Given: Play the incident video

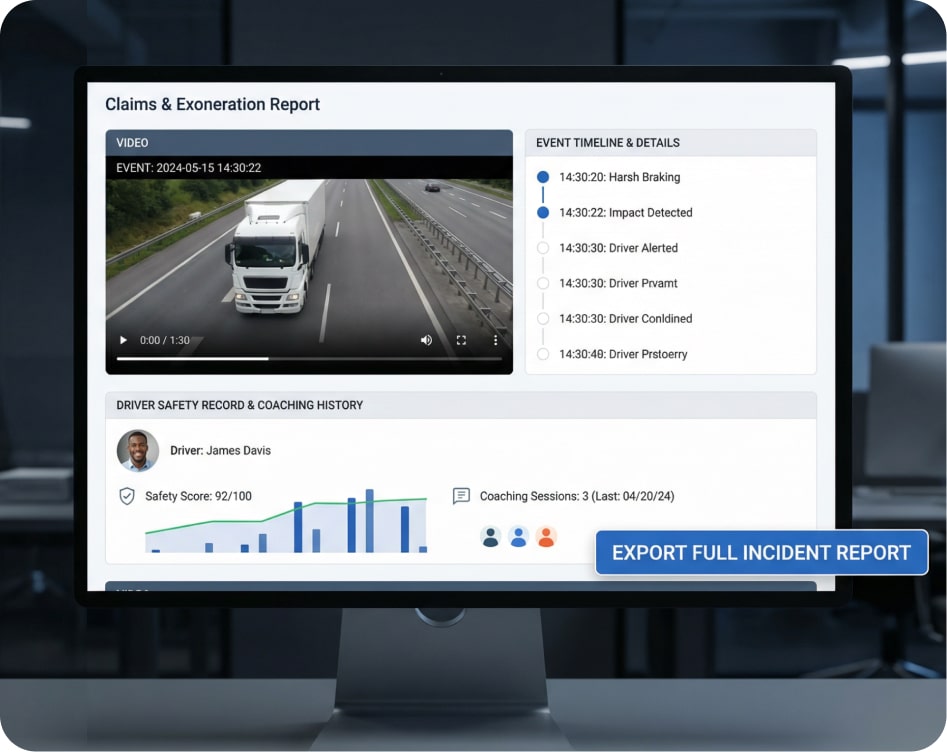Looking at the screenshot, I should (123, 340).
